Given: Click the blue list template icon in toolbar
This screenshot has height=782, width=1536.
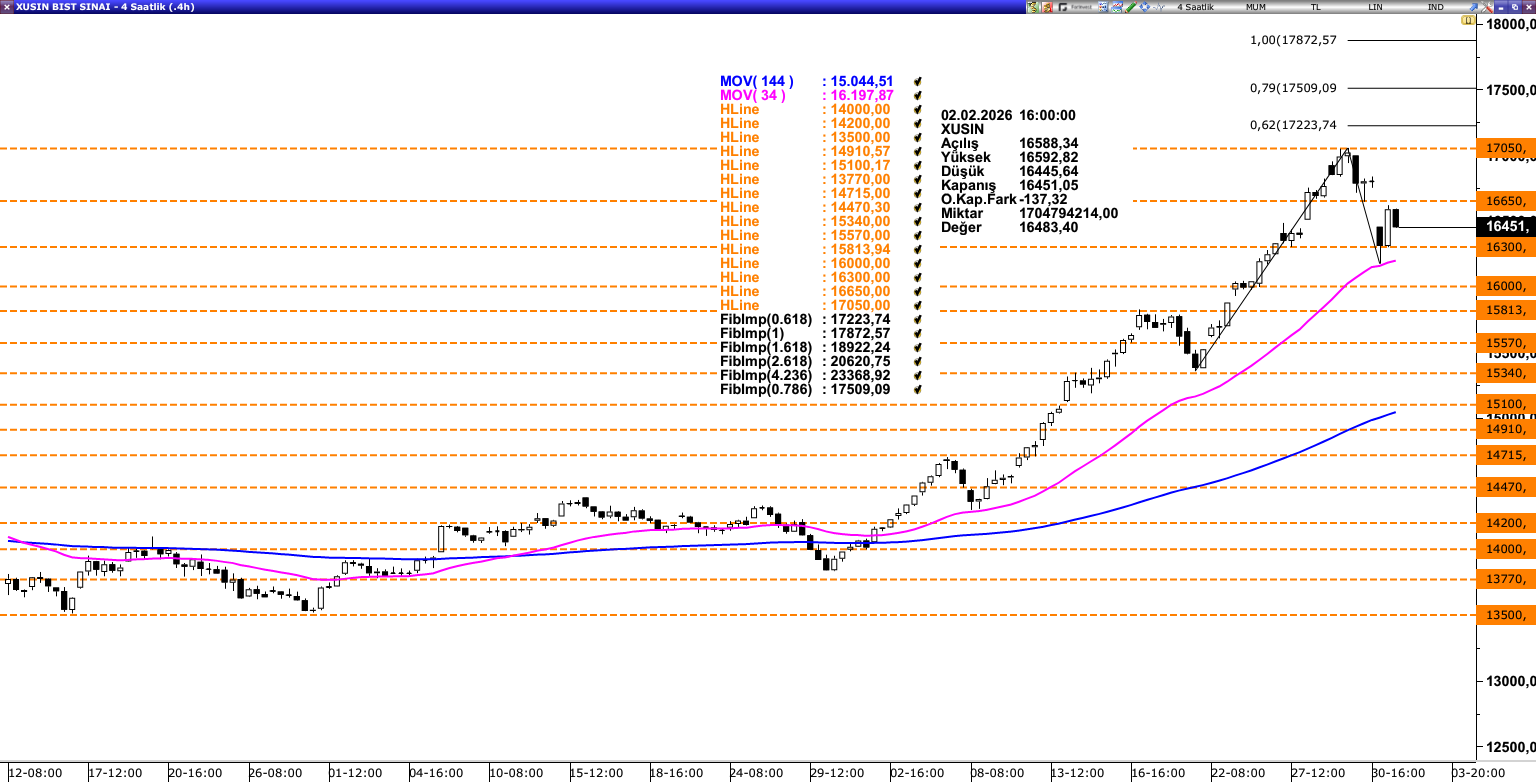Looking at the screenshot, I should [x=1103, y=7].
